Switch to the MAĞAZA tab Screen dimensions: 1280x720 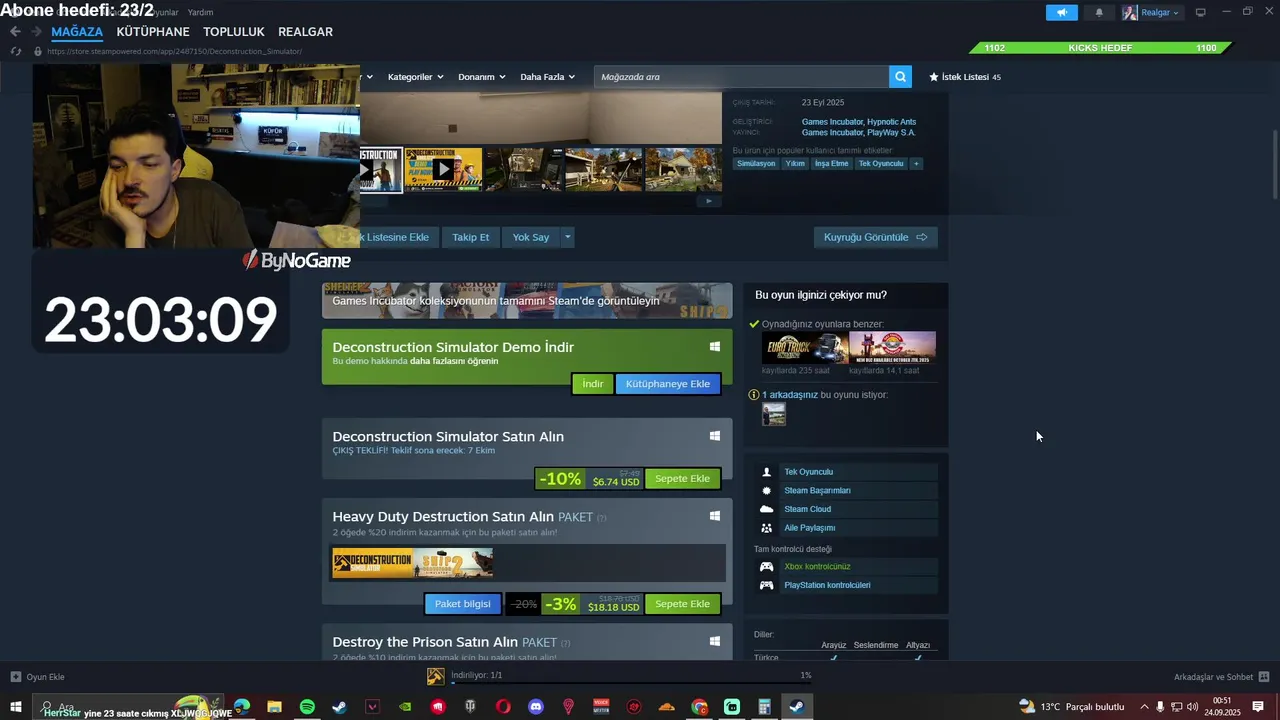(x=77, y=32)
